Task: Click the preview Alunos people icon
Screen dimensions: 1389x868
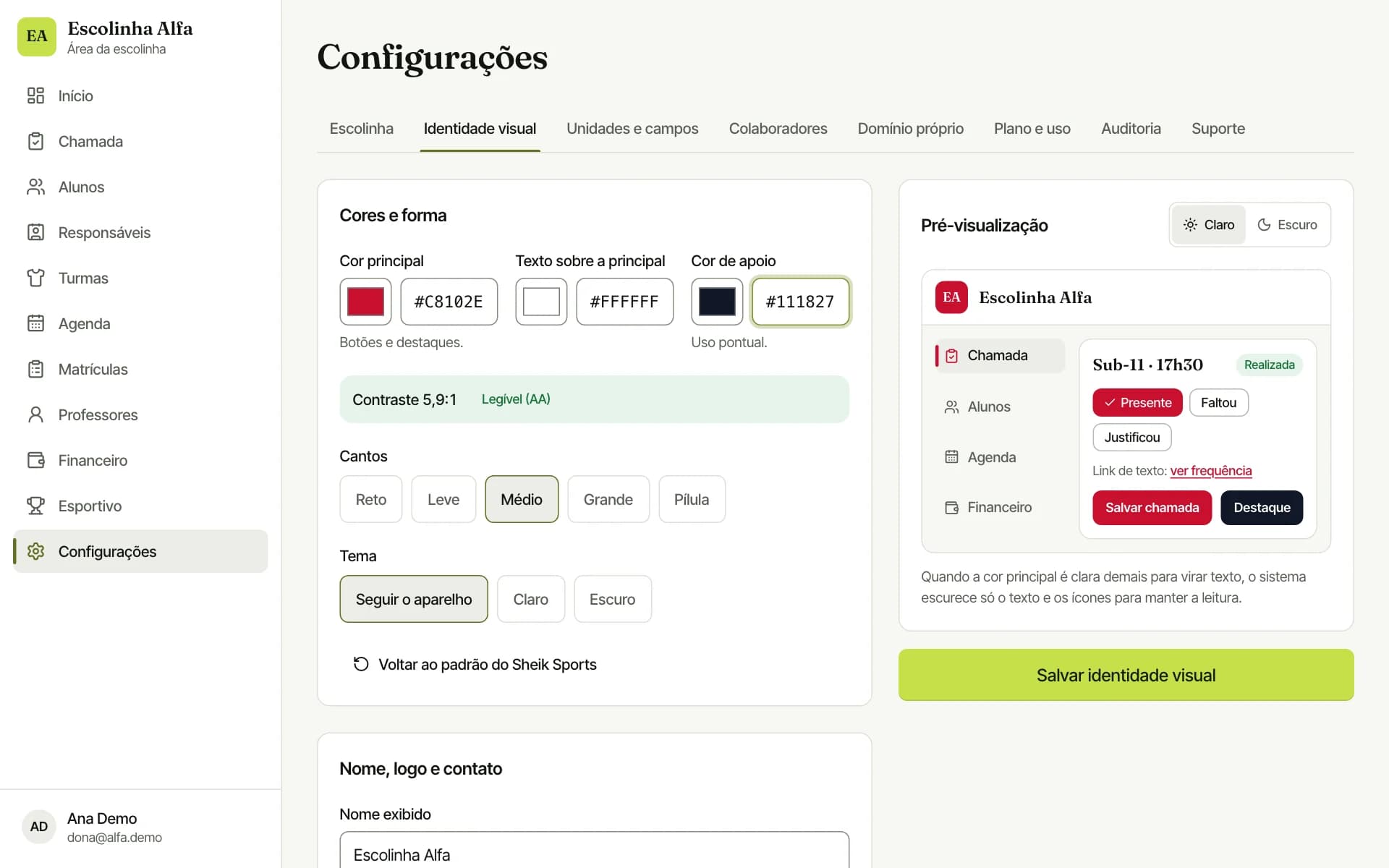Action: click(952, 407)
